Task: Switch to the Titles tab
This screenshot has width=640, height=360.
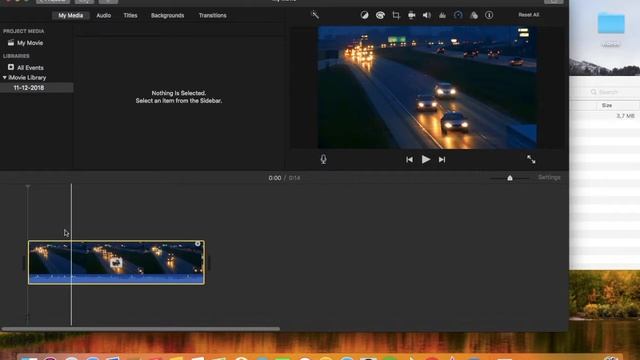Action: coord(131,16)
